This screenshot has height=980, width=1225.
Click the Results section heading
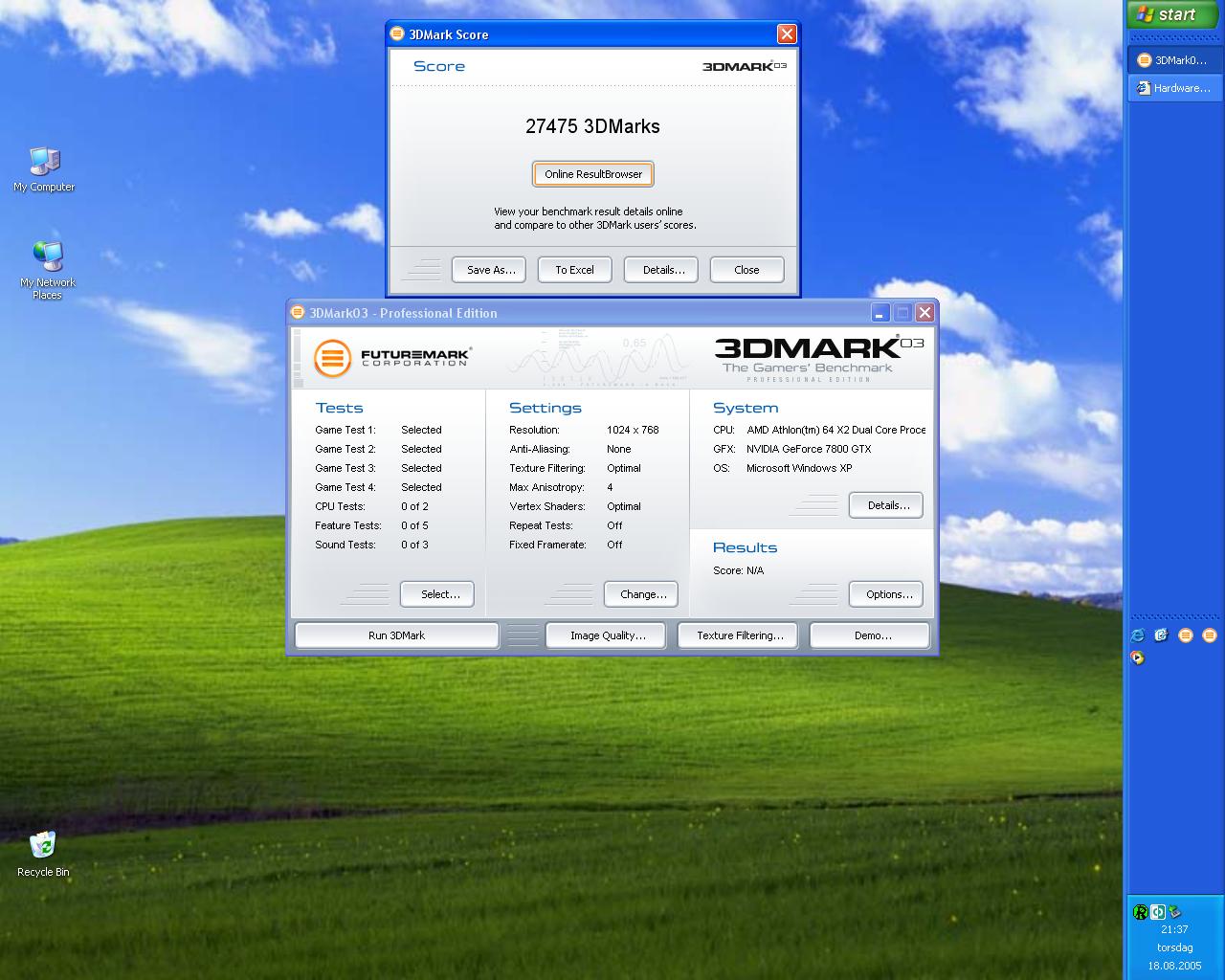click(745, 547)
